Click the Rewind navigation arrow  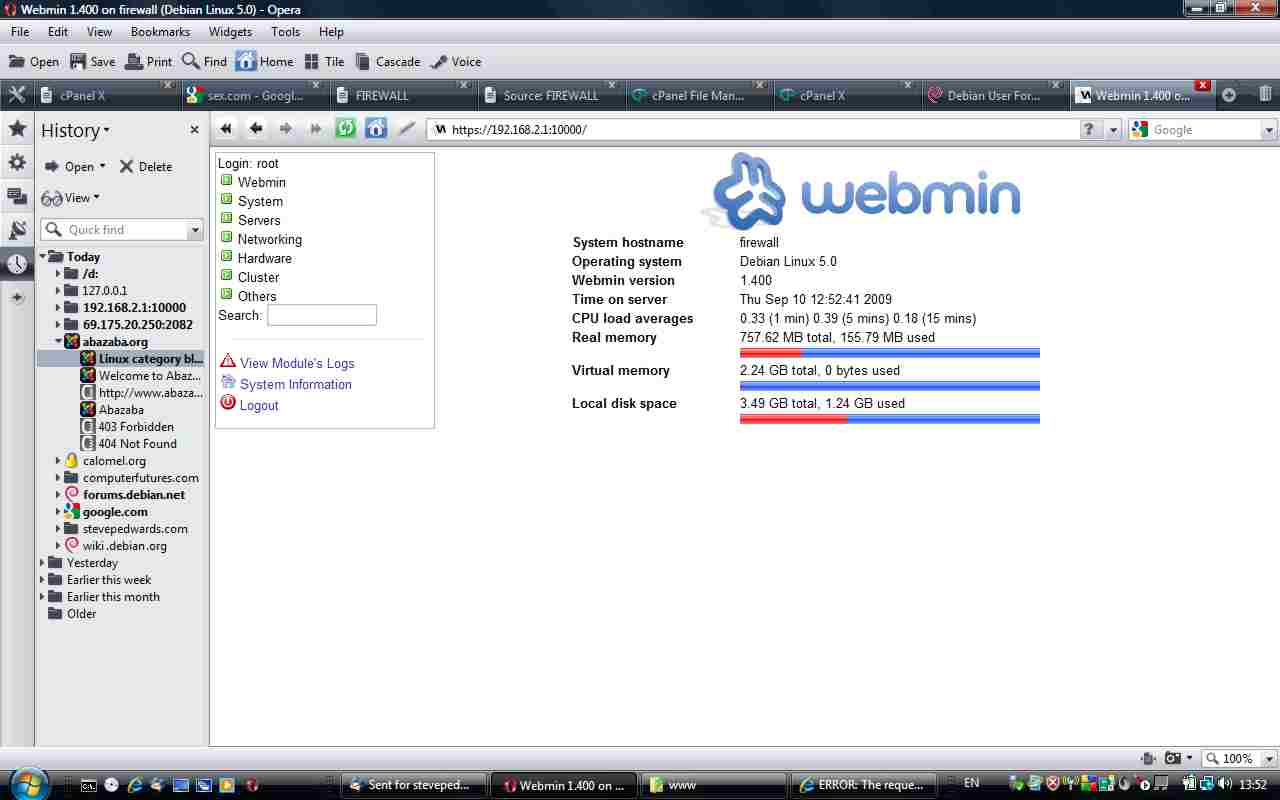pyautogui.click(x=226, y=129)
